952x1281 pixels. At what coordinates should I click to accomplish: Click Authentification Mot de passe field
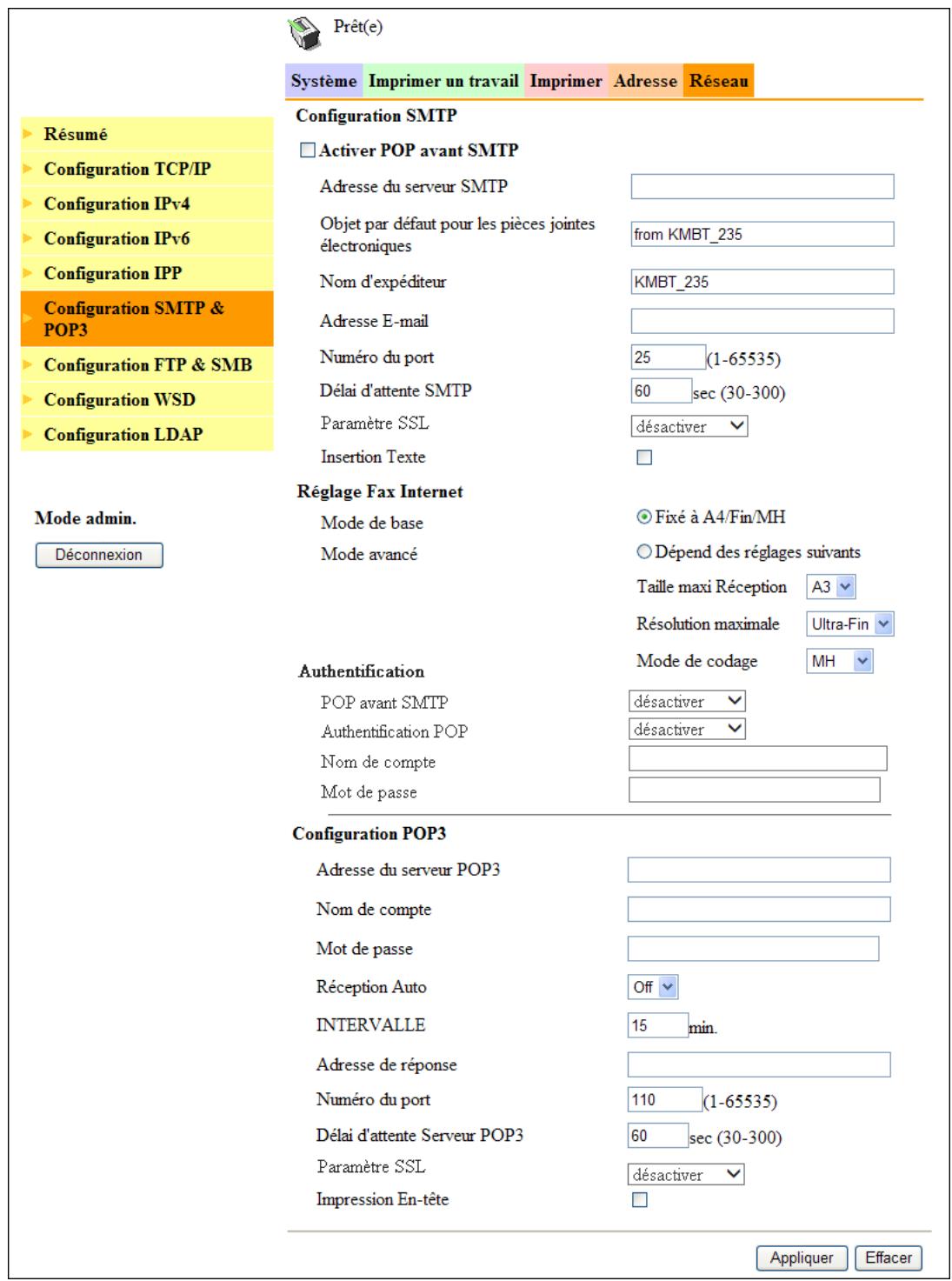tap(755, 790)
